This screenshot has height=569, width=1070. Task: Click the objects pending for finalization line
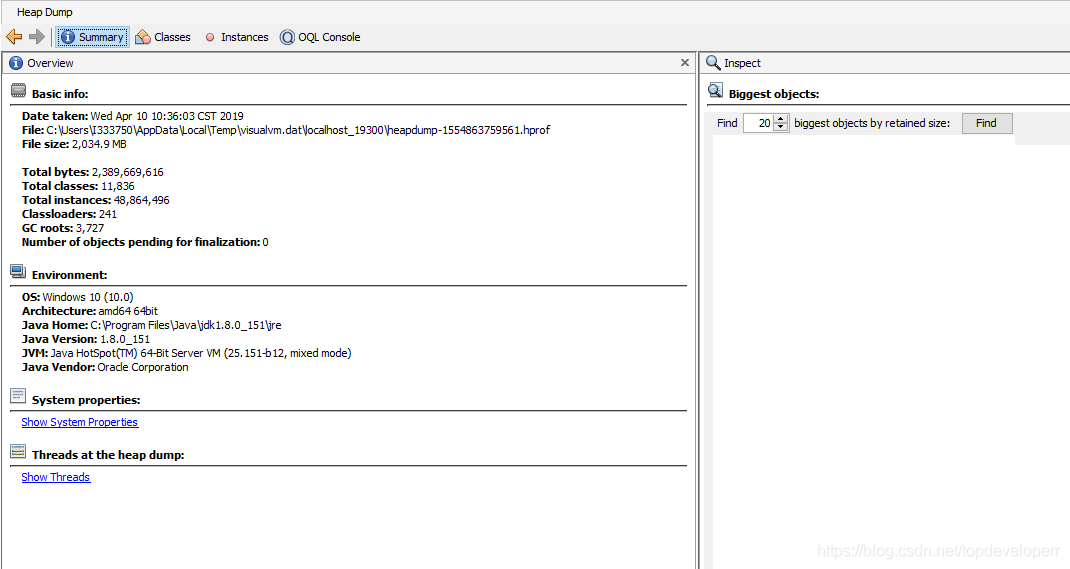(x=145, y=242)
